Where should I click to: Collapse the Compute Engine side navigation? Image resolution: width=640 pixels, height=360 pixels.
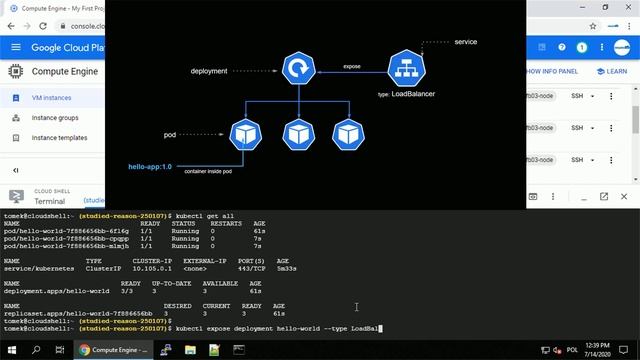16,170
